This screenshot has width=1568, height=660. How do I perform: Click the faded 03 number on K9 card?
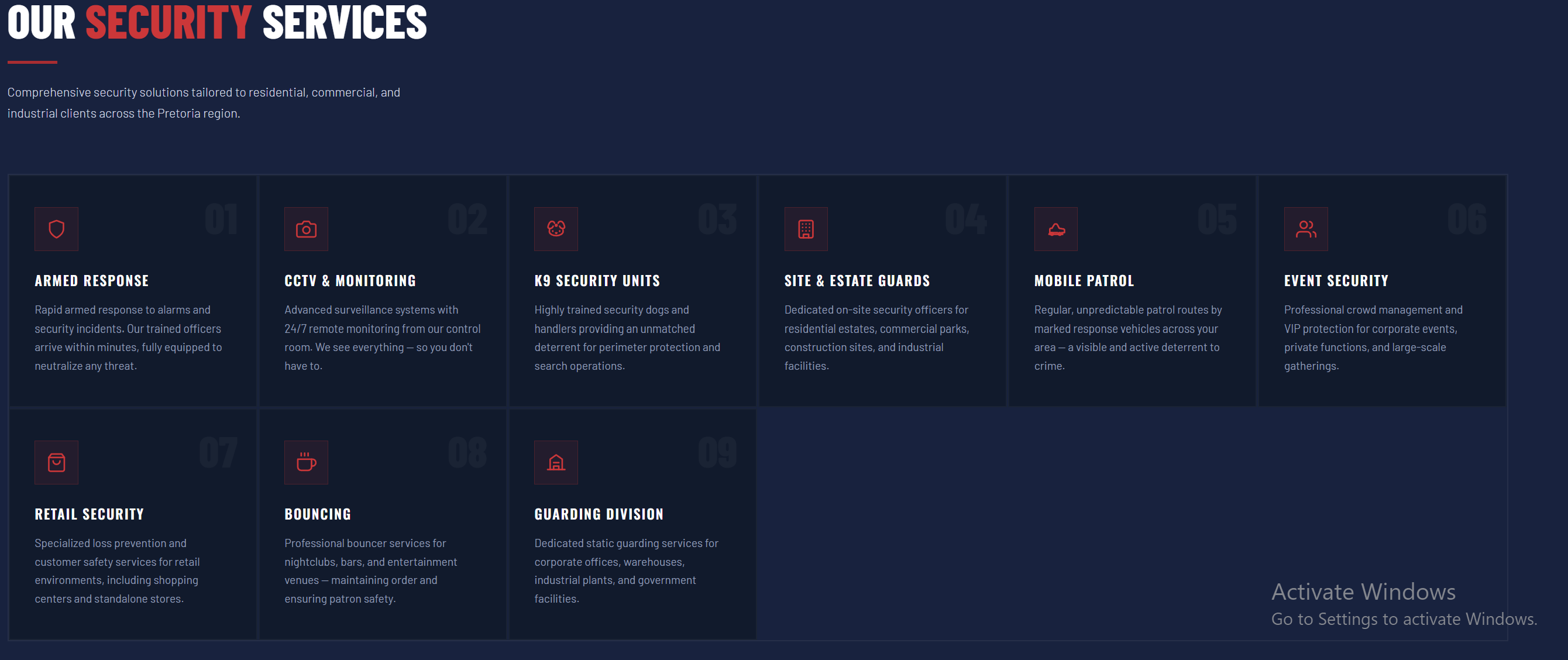(718, 219)
